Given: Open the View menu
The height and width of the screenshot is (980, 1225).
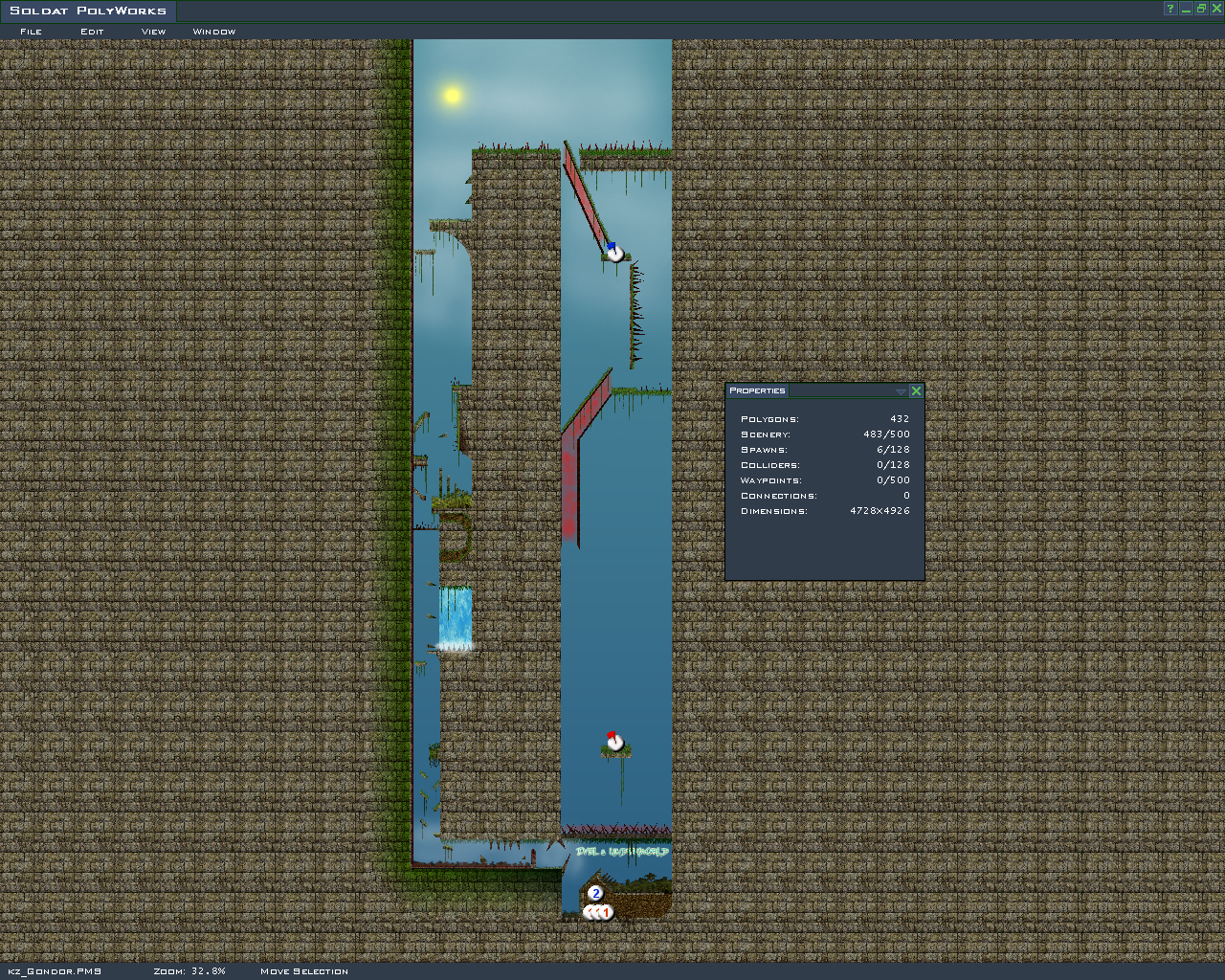Looking at the screenshot, I should pyautogui.click(x=153, y=32).
